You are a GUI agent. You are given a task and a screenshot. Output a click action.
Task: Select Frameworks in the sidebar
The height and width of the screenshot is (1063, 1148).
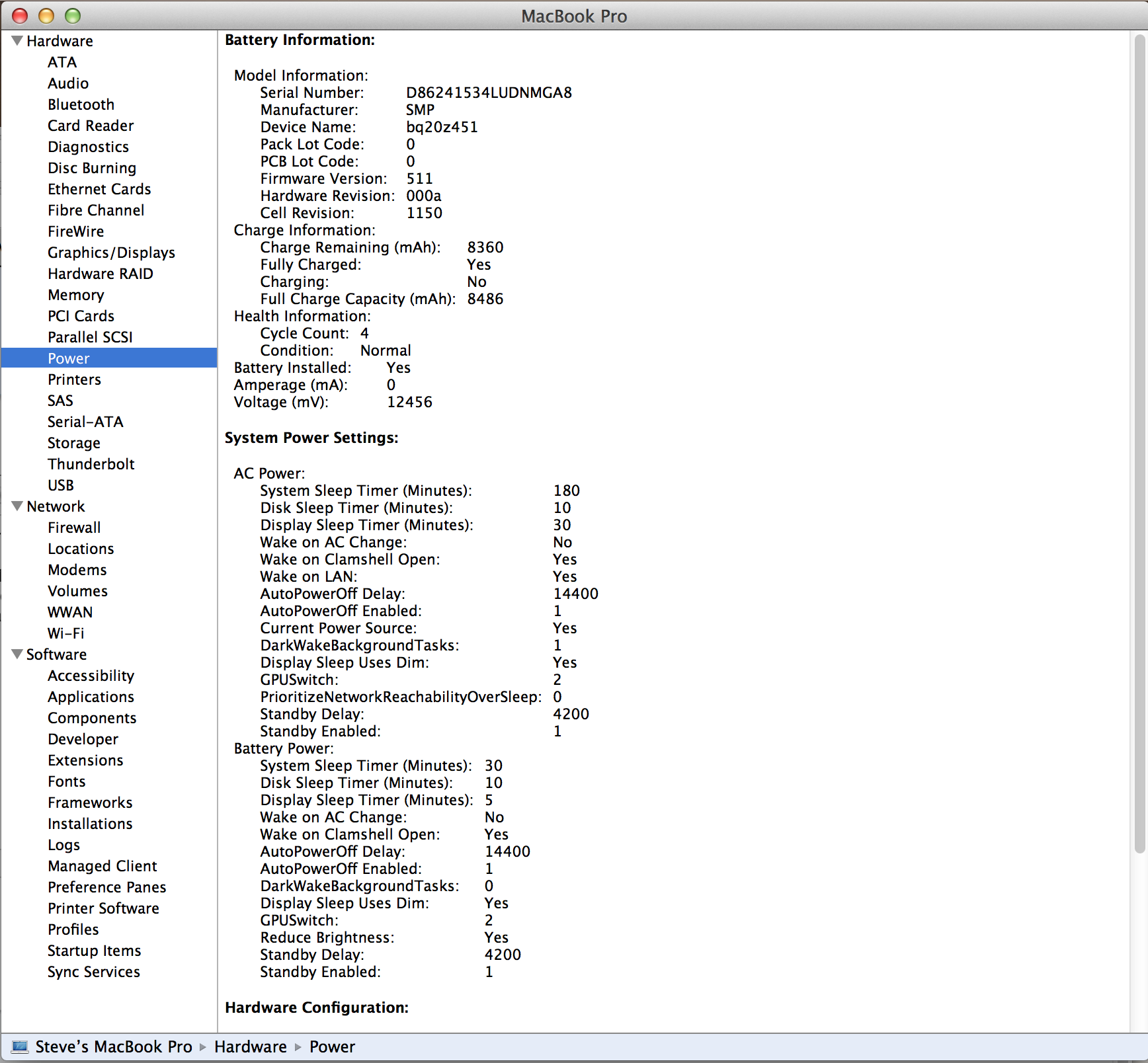pos(90,803)
